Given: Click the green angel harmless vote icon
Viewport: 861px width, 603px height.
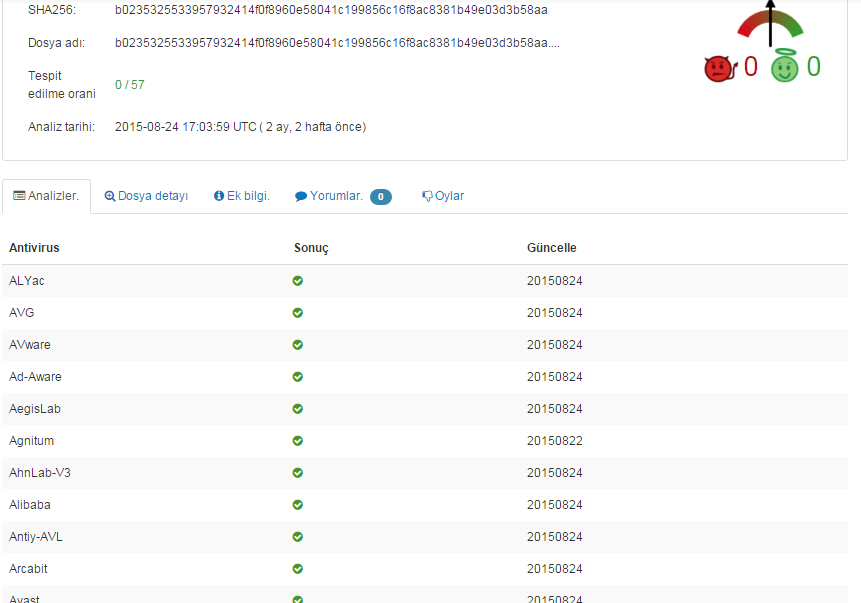Looking at the screenshot, I should point(785,66).
